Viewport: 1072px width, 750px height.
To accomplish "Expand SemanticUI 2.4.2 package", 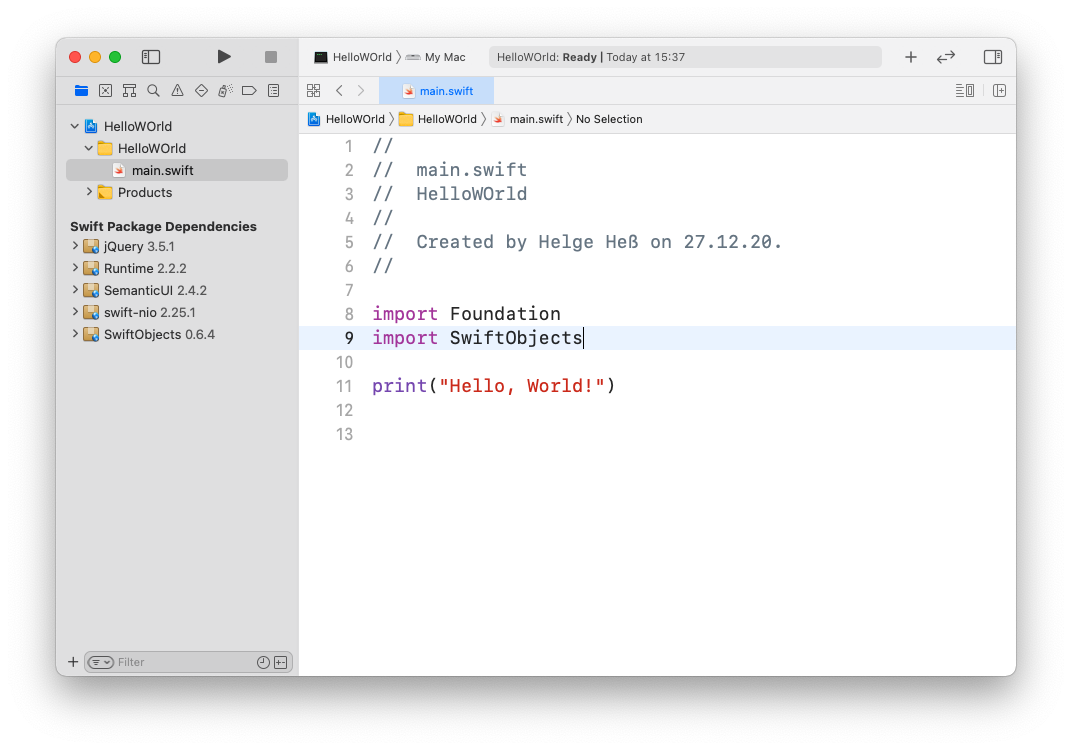I will [x=75, y=289].
